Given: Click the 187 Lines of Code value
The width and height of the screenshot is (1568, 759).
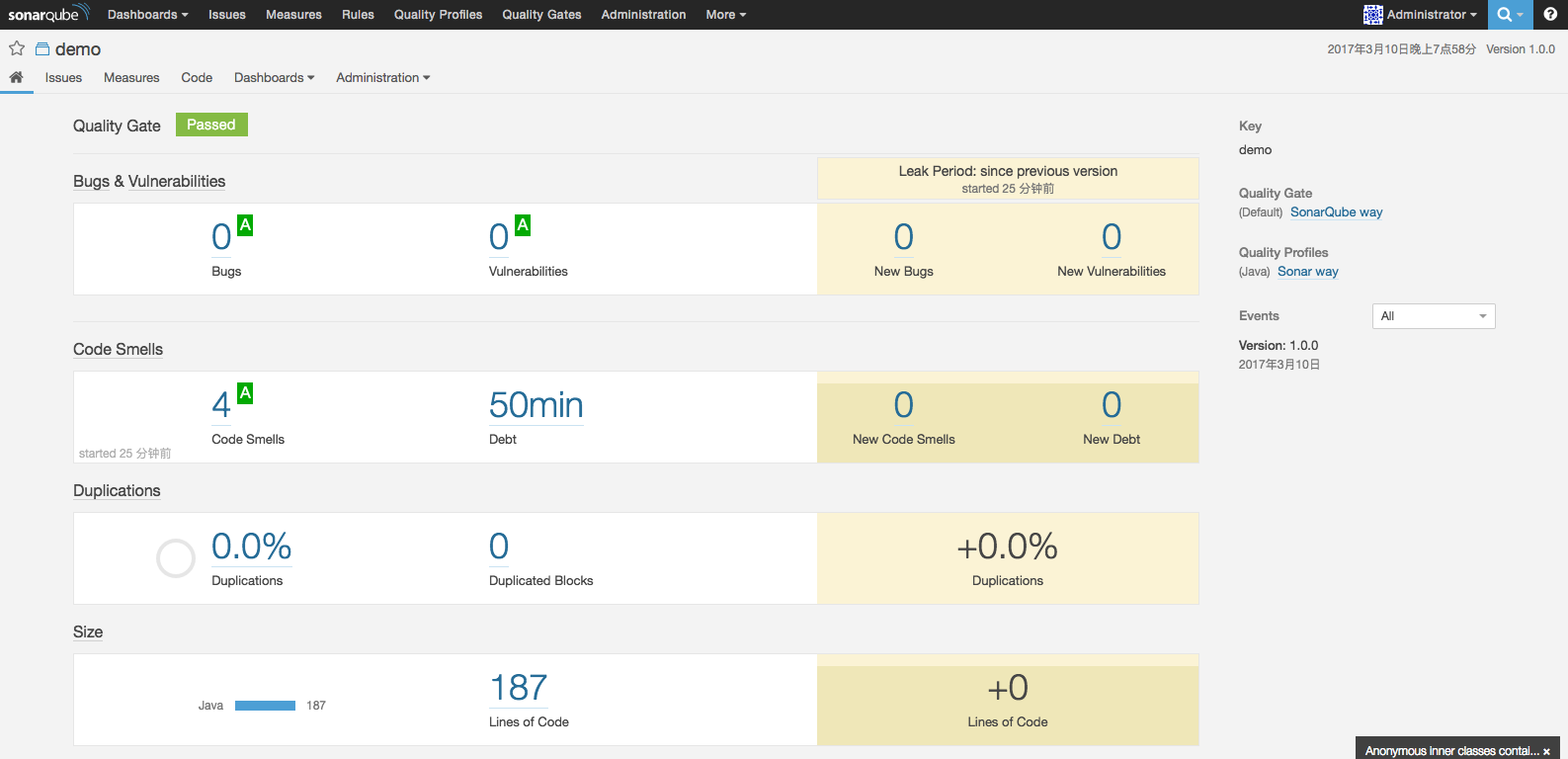Looking at the screenshot, I should coord(519,688).
